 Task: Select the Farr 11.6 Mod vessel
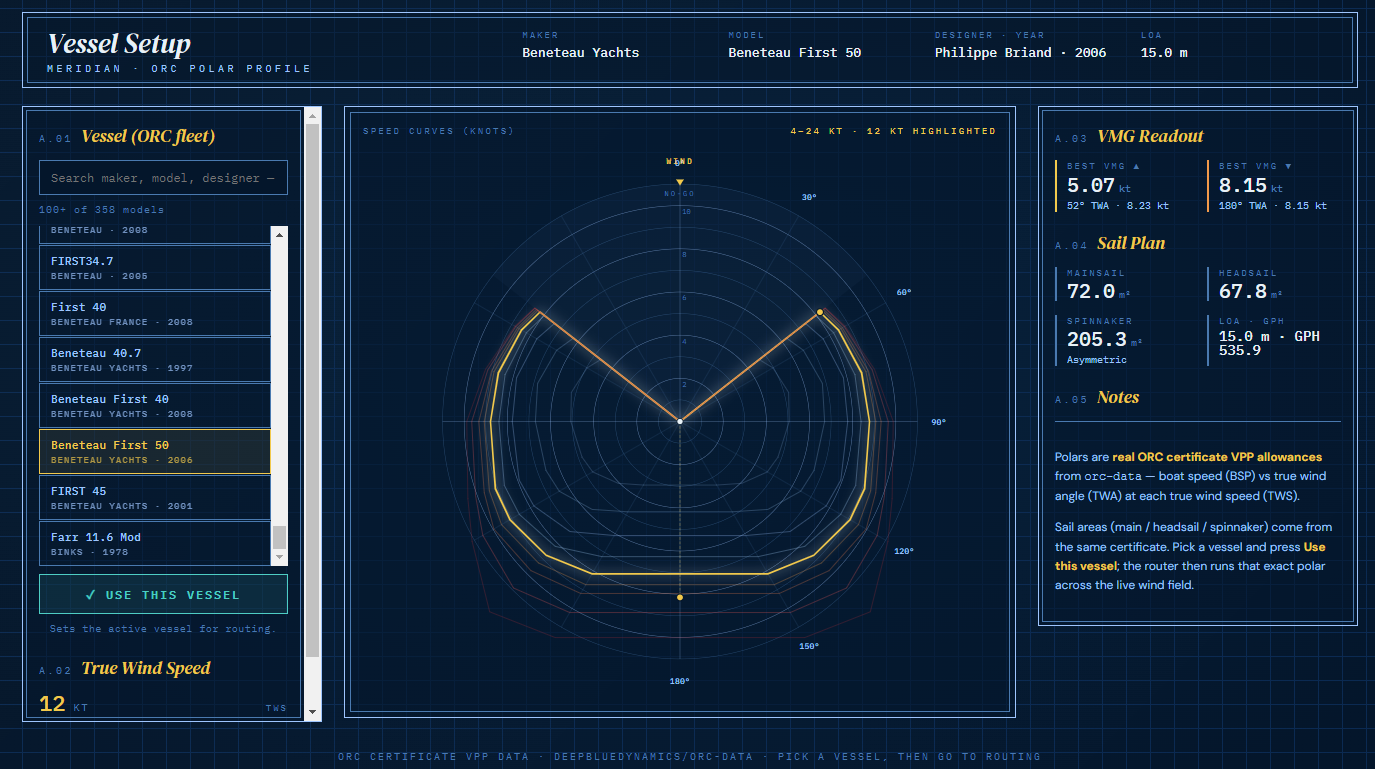(x=155, y=543)
